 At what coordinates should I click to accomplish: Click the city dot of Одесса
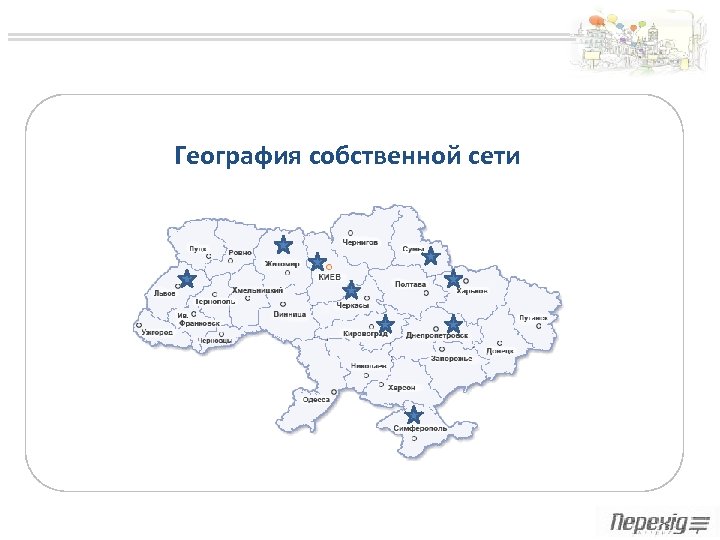pos(334,392)
